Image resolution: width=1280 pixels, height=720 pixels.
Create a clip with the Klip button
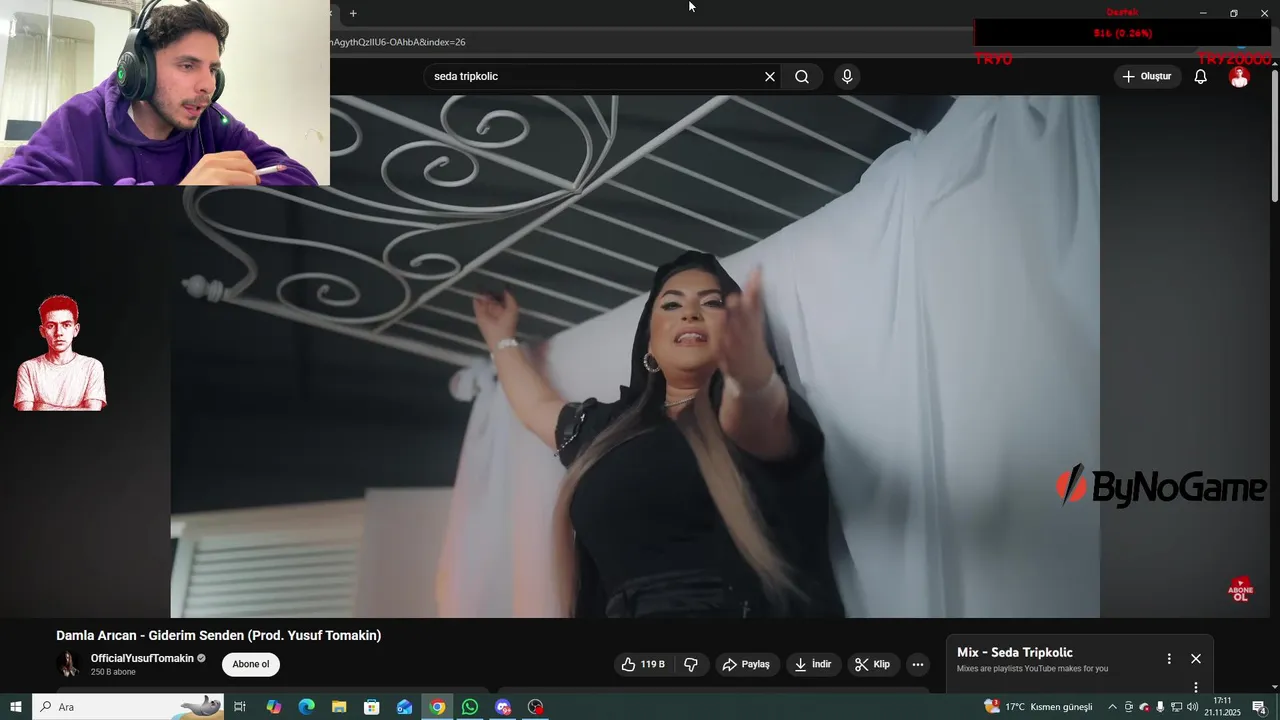[872, 664]
